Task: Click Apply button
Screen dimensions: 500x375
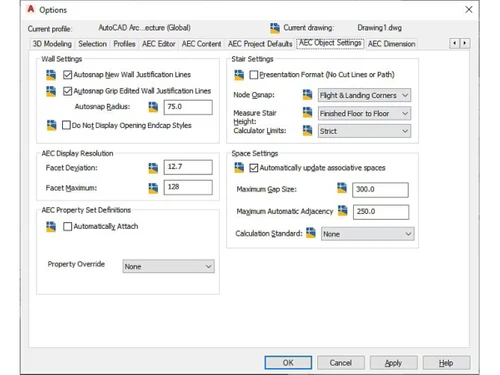Action: (394, 363)
